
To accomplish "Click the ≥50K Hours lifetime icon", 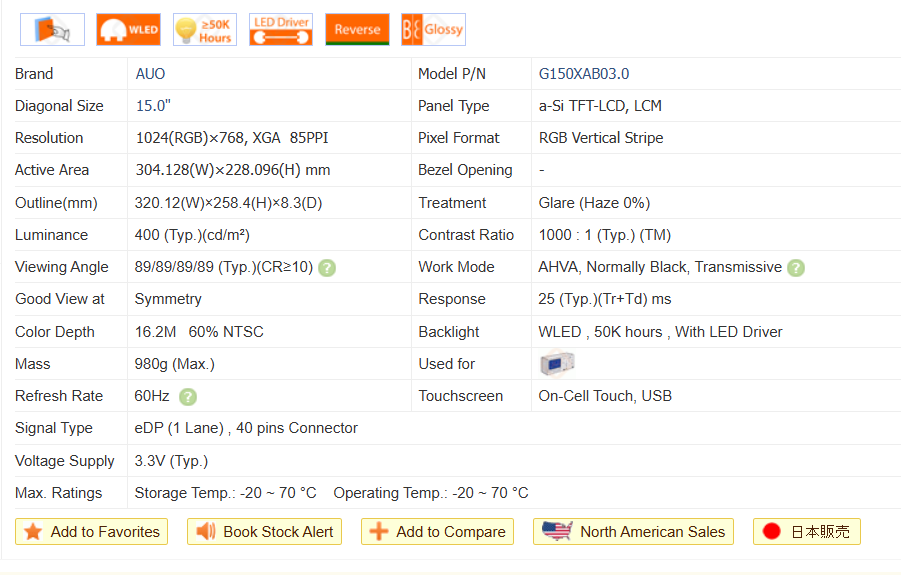I will point(205,29).
